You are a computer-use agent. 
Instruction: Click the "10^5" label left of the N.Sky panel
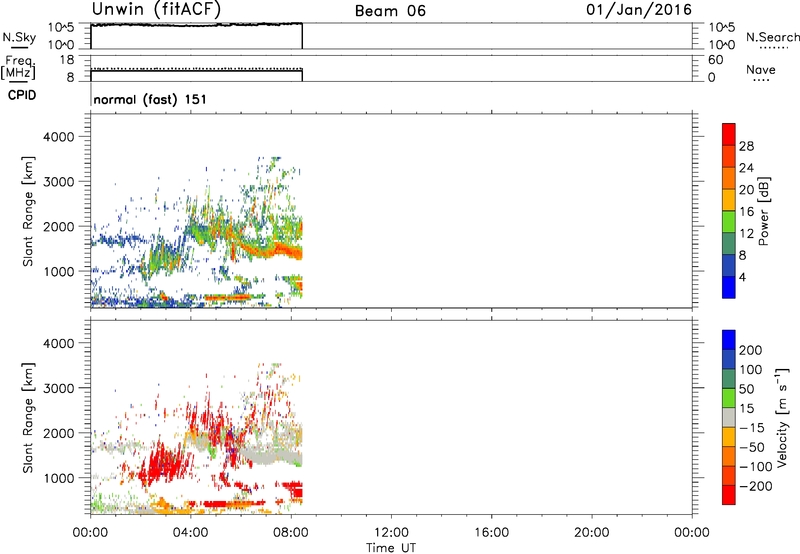tap(61, 27)
